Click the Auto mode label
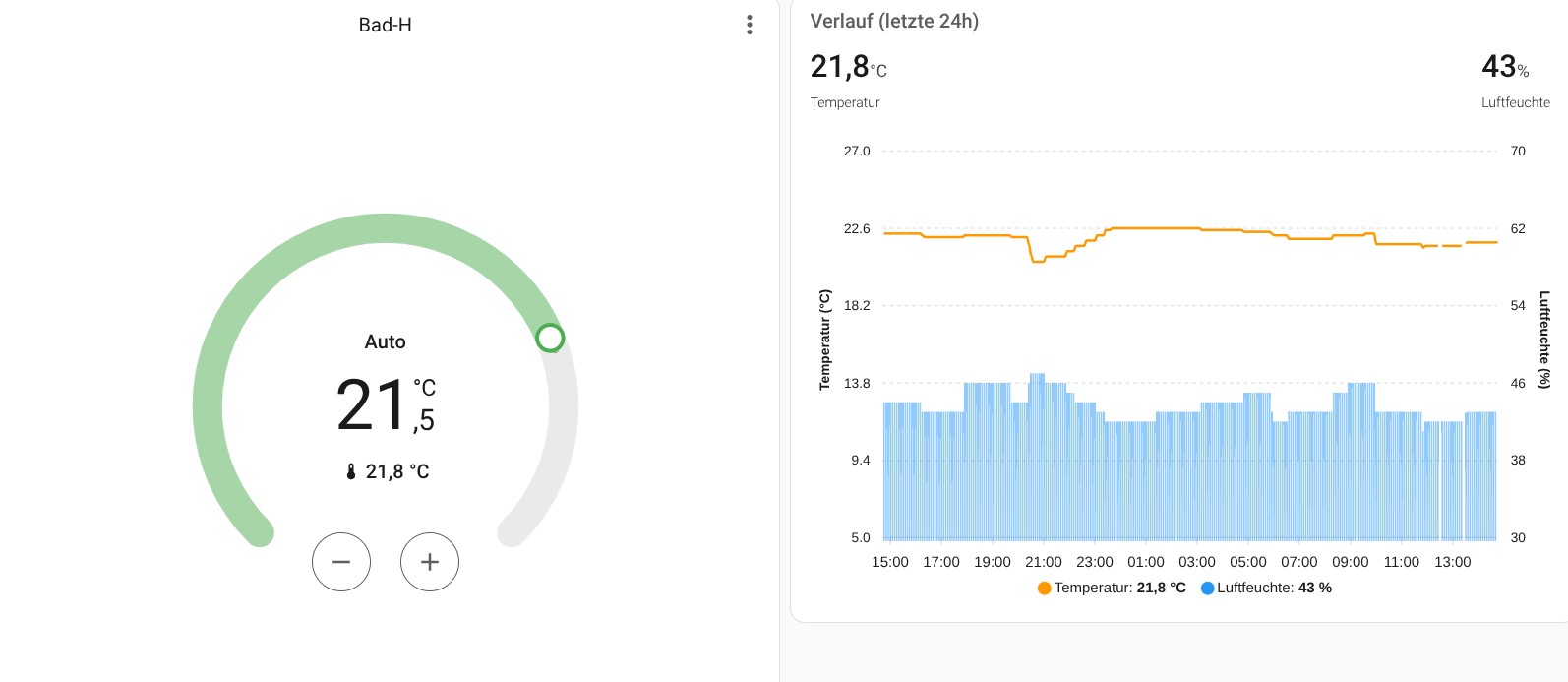This screenshot has width=1568, height=682. (385, 341)
